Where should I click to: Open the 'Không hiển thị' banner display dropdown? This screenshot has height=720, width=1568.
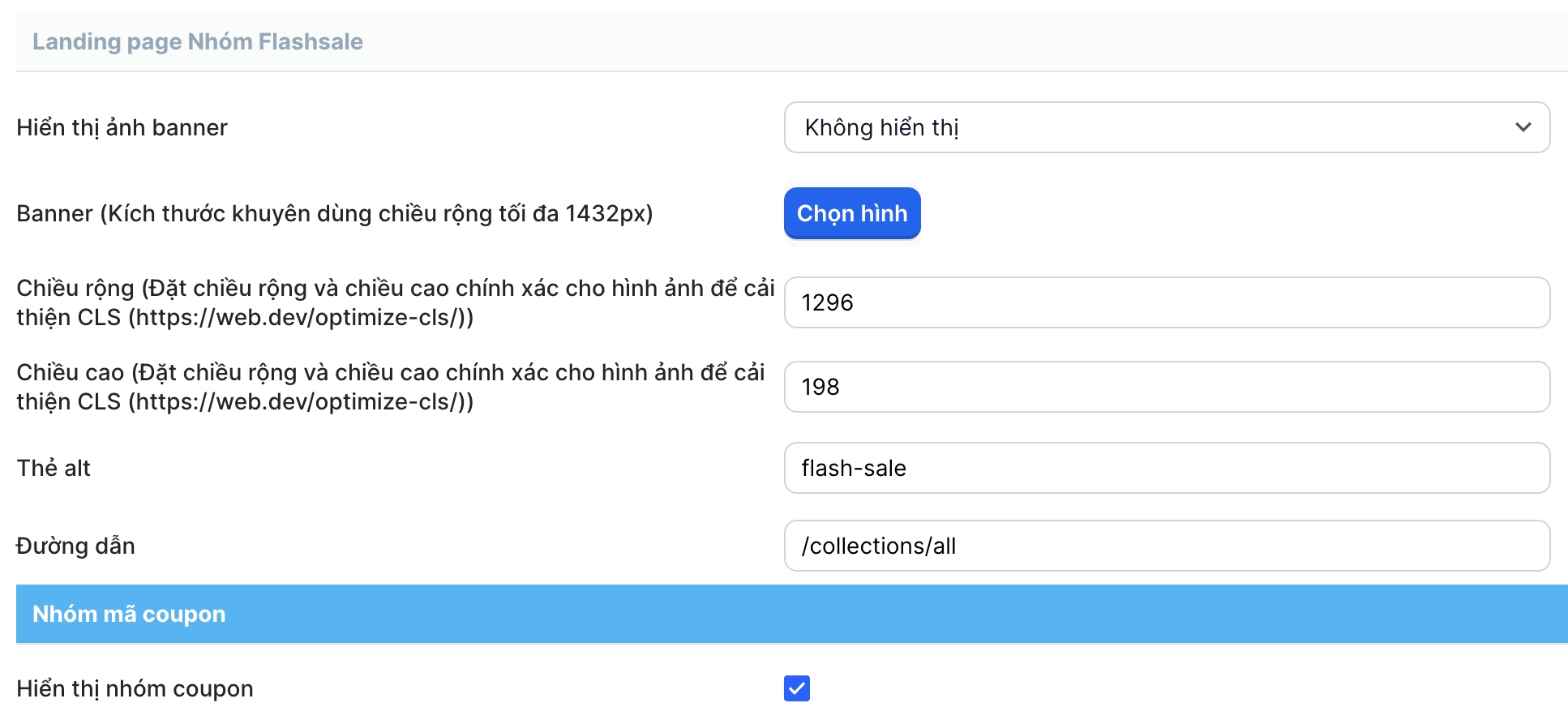tap(1151, 127)
